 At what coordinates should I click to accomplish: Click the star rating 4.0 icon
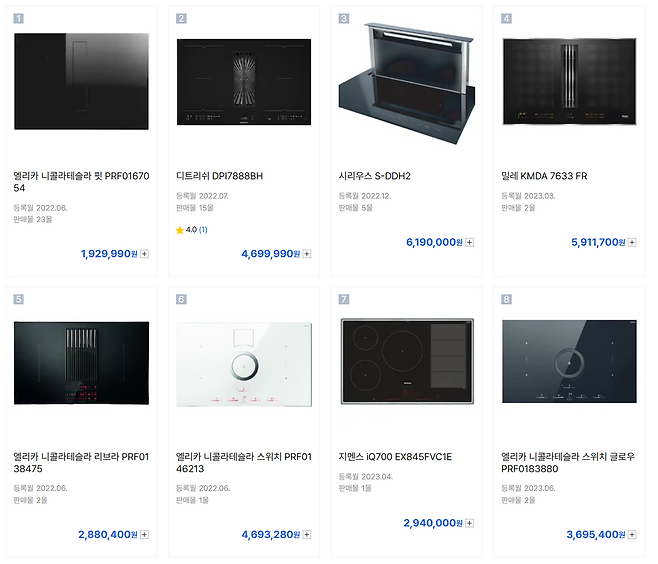180,230
